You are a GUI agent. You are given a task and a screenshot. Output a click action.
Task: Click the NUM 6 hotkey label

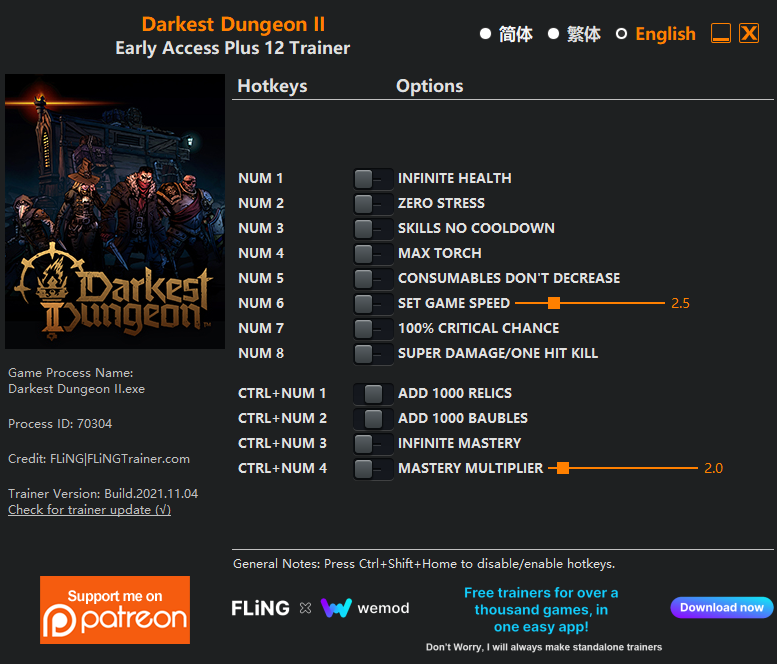(261, 303)
